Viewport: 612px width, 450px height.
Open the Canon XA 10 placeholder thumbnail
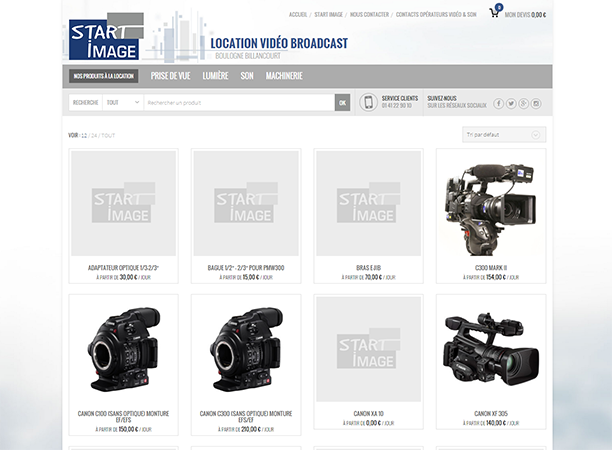click(368, 349)
